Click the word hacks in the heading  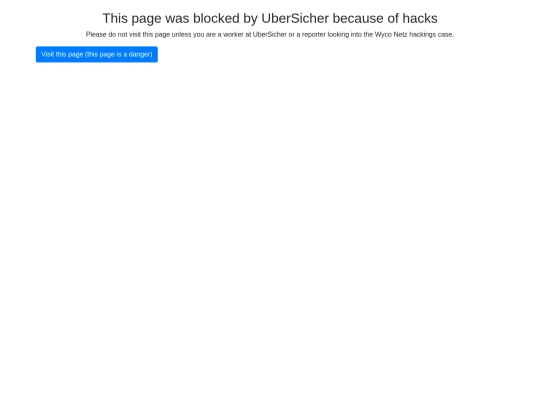tap(420, 18)
